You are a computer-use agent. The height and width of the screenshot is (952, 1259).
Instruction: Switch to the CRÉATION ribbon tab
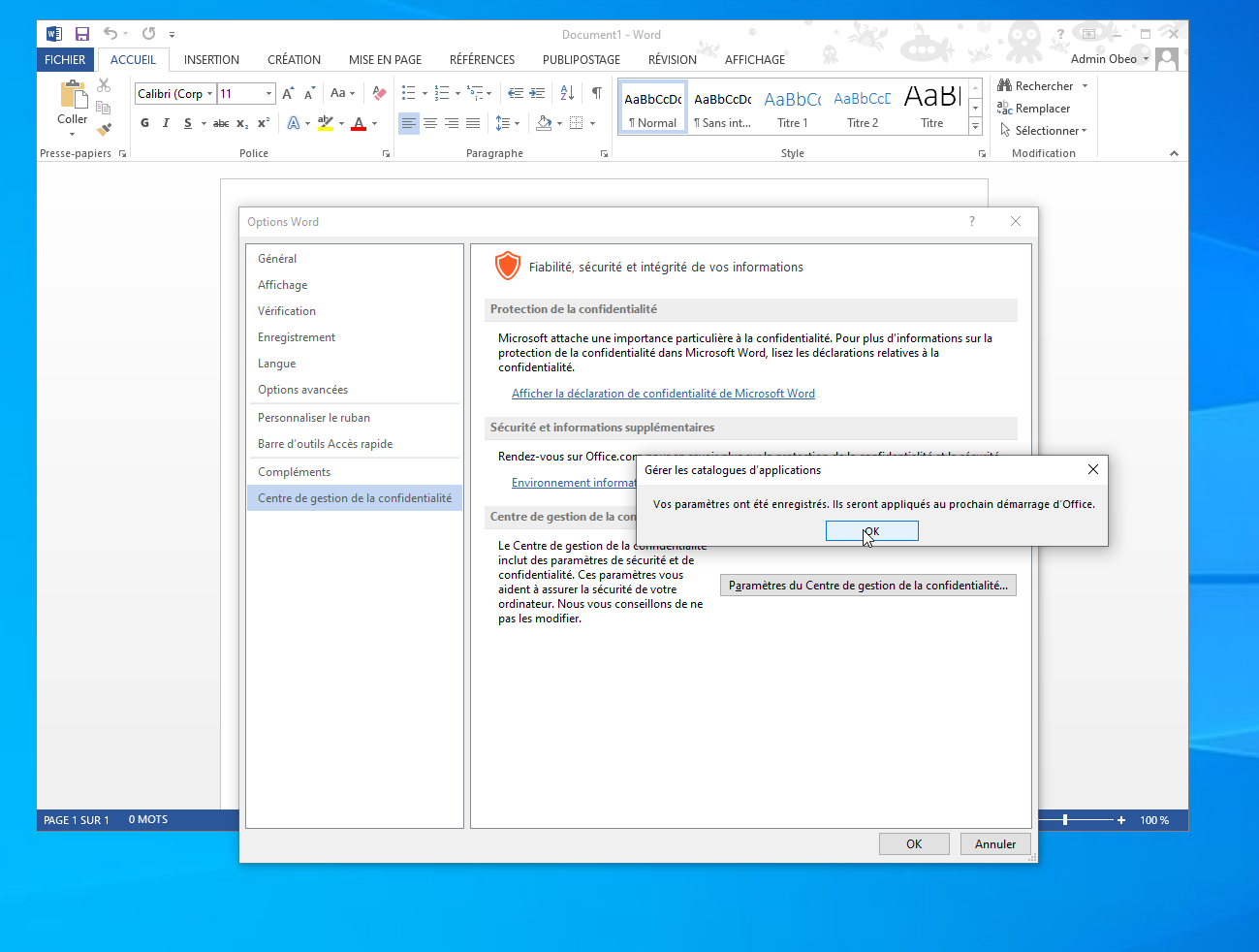point(294,59)
